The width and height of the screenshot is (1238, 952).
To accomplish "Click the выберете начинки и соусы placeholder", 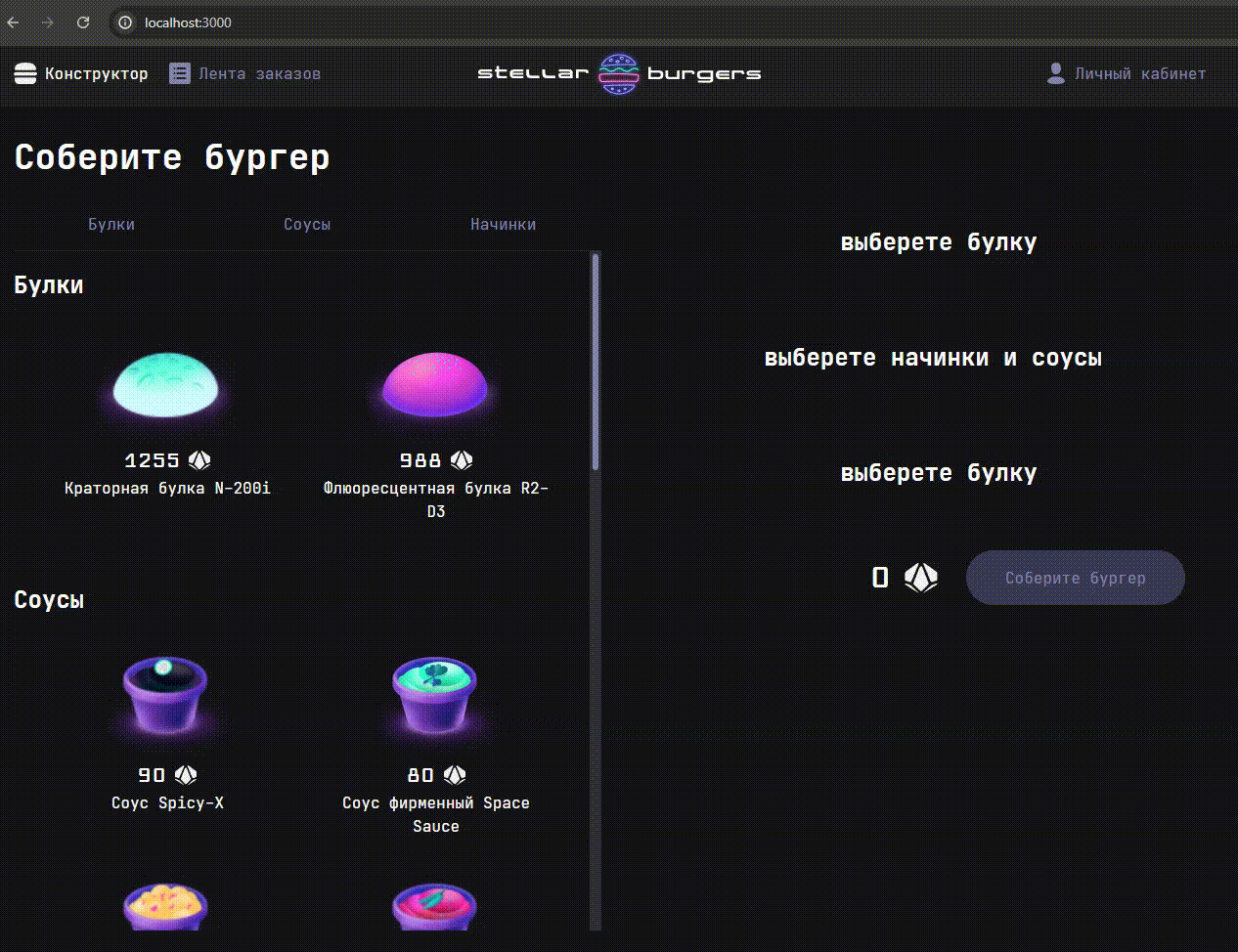I will click(x=933, y=358).
